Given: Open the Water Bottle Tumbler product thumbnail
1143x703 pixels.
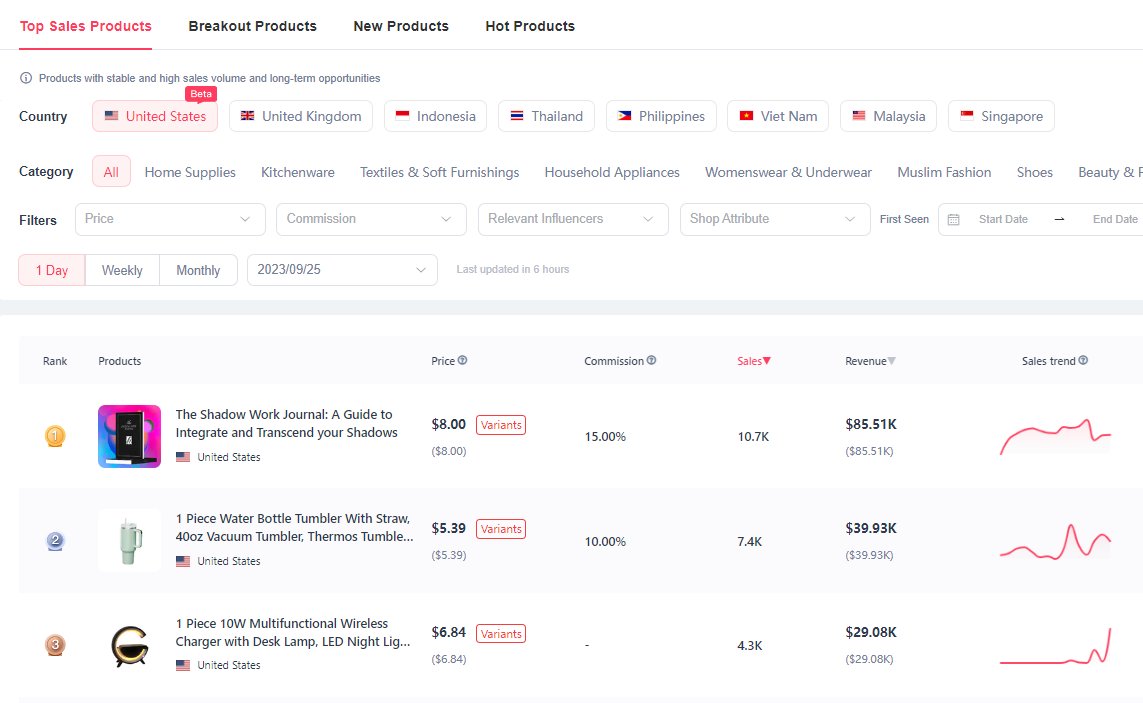Looking at the screenshot, I should 130,540.
